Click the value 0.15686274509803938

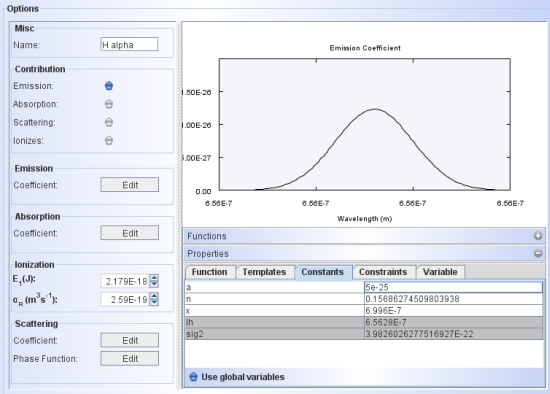click(453, 299)
